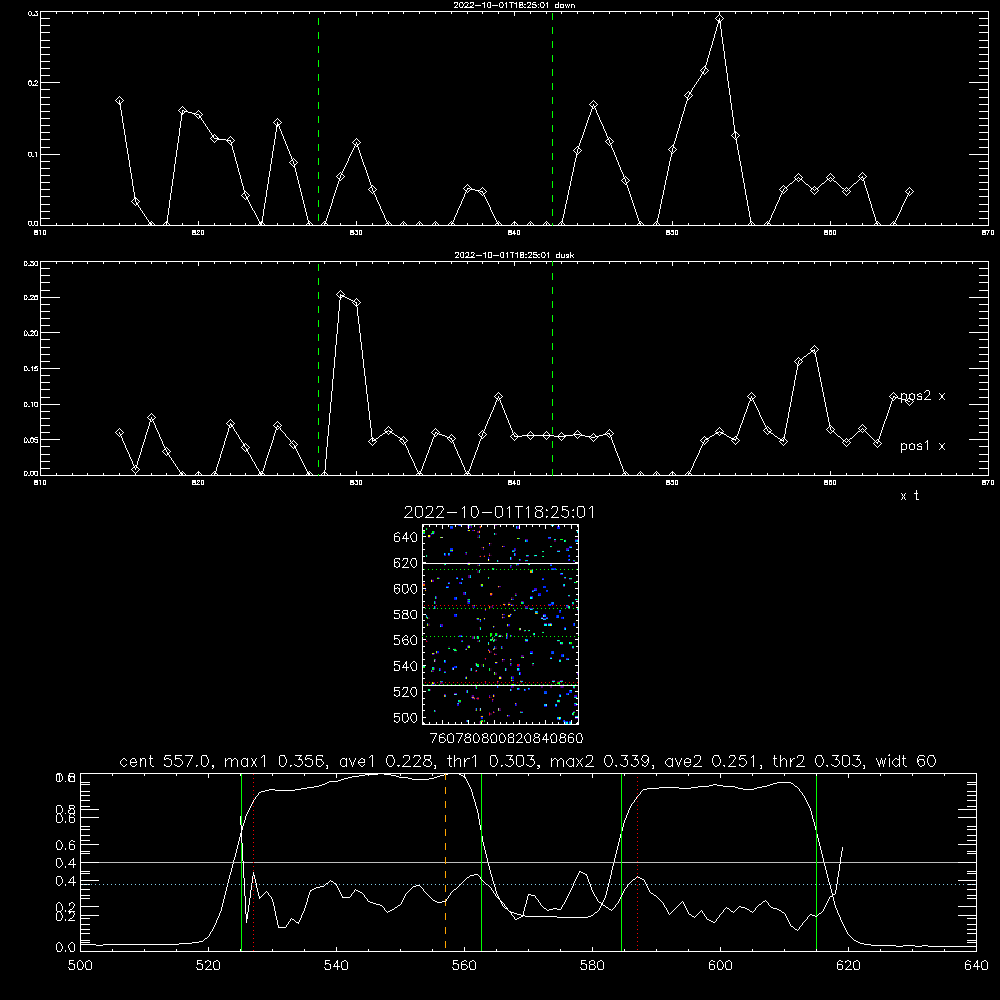
Task: Click the 600 label on the image panel y-axis
Action: [x=406, y=589]
